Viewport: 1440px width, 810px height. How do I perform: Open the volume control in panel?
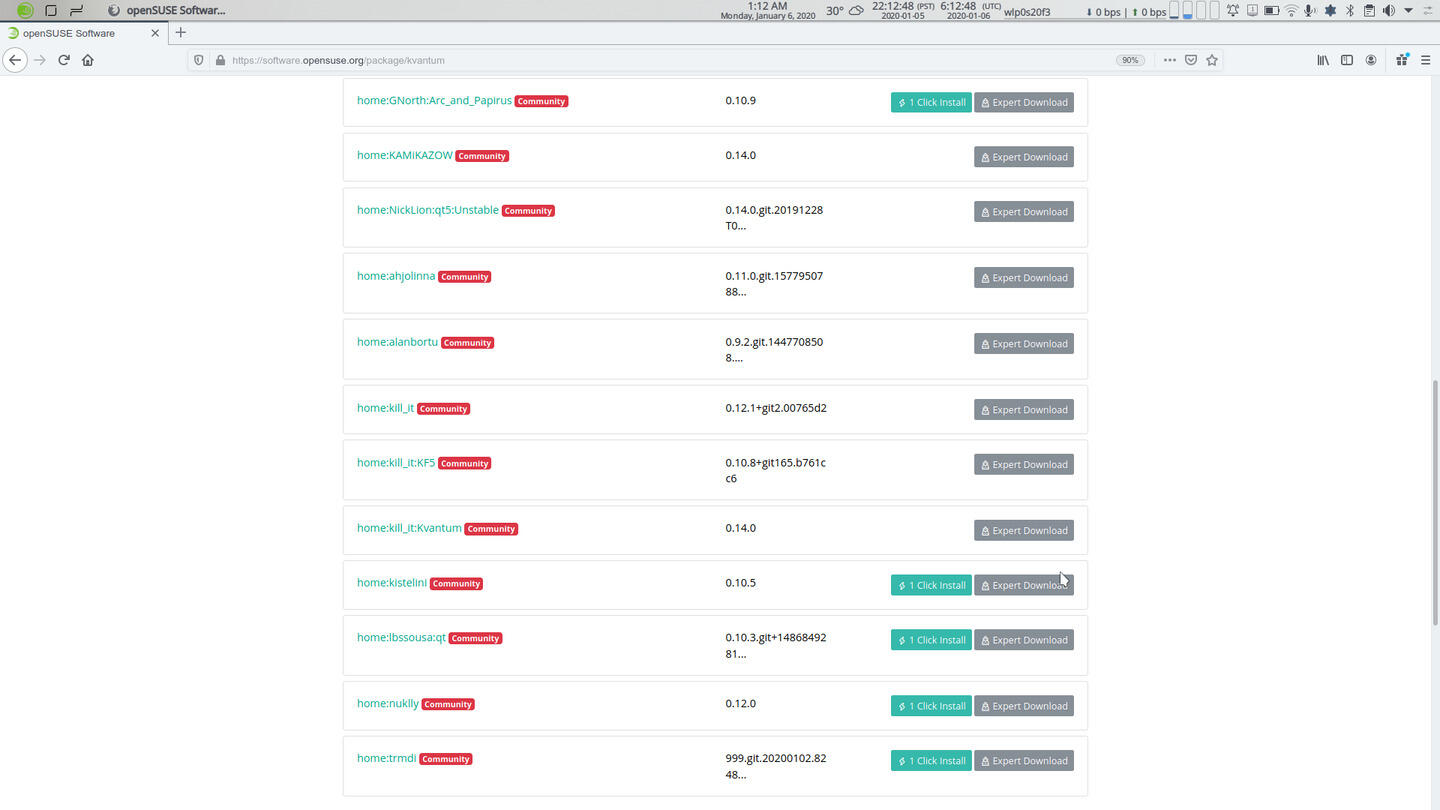[1388, 11]
